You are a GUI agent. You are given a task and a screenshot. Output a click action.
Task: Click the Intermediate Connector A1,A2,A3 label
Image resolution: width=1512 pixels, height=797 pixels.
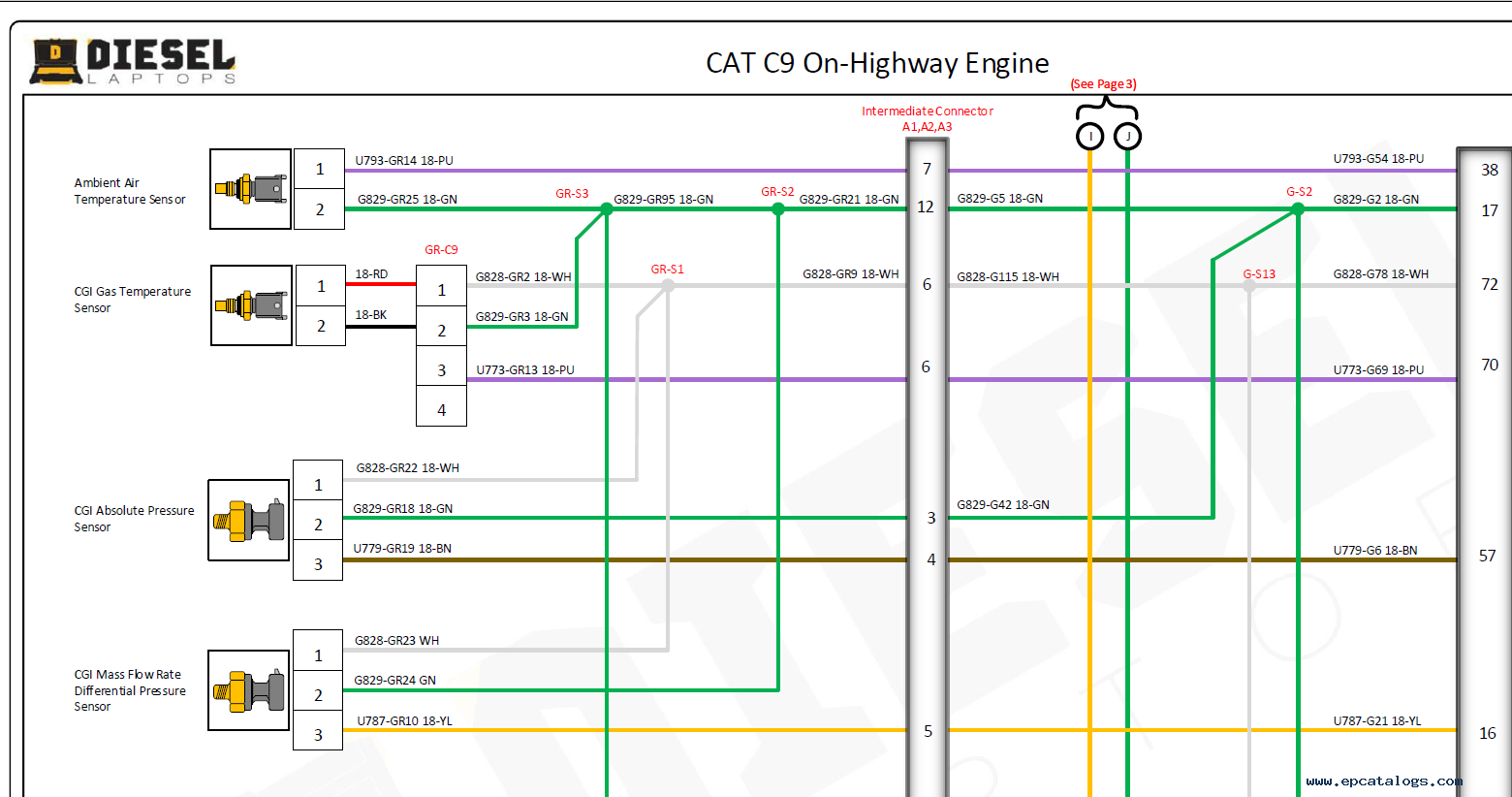[x=928, y=118]
